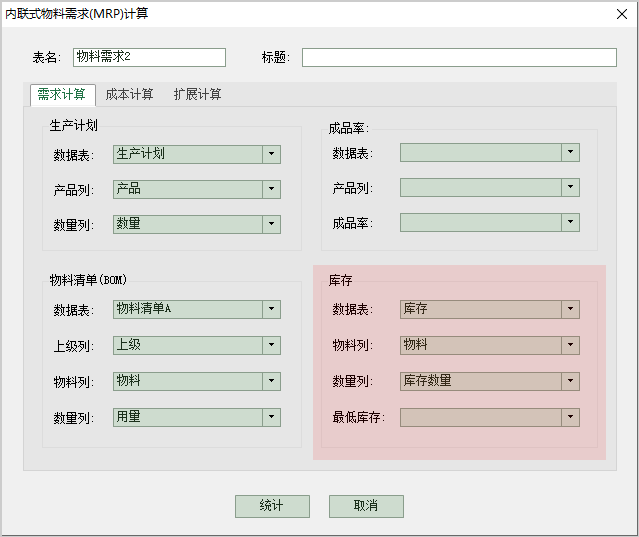Expand 库存 物料列 dropdown

(x=570, y=345)
